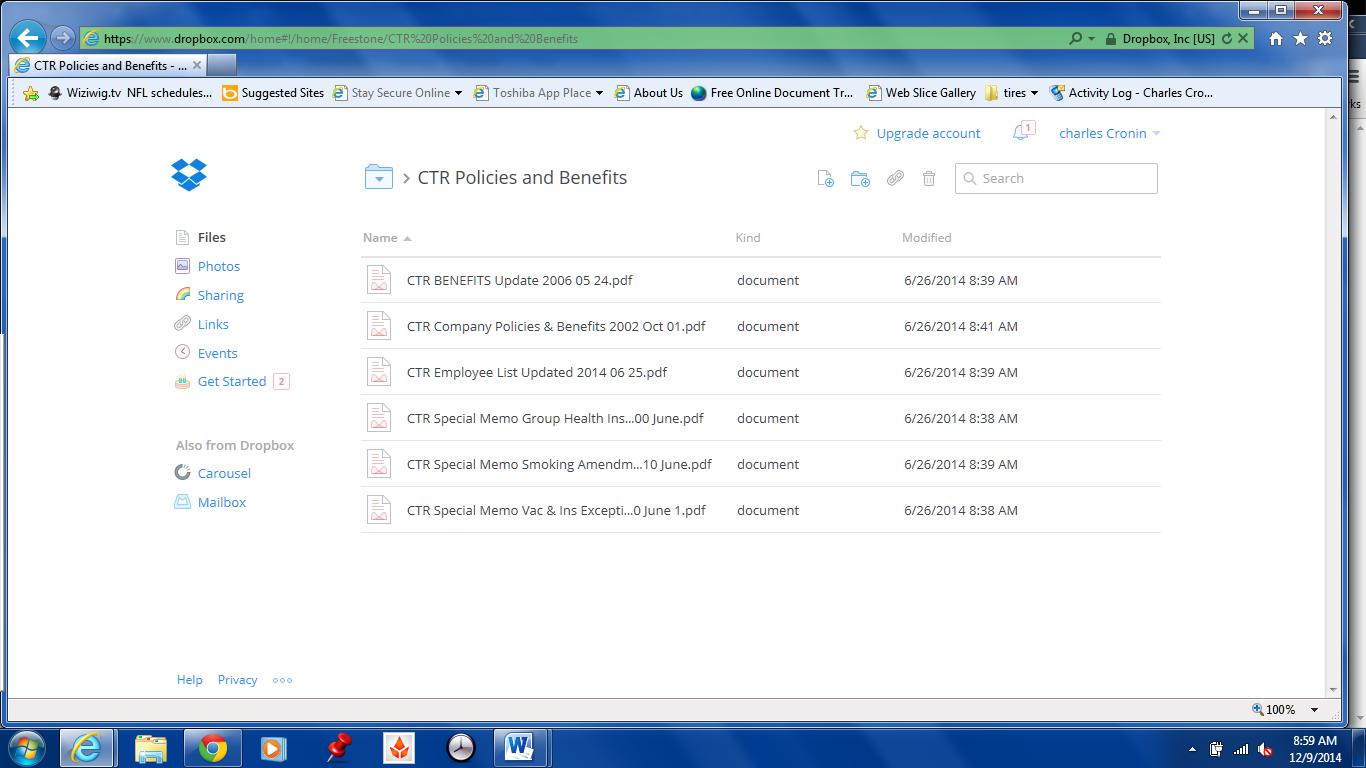Click the Help link in the footer

[x=190, y=680]
